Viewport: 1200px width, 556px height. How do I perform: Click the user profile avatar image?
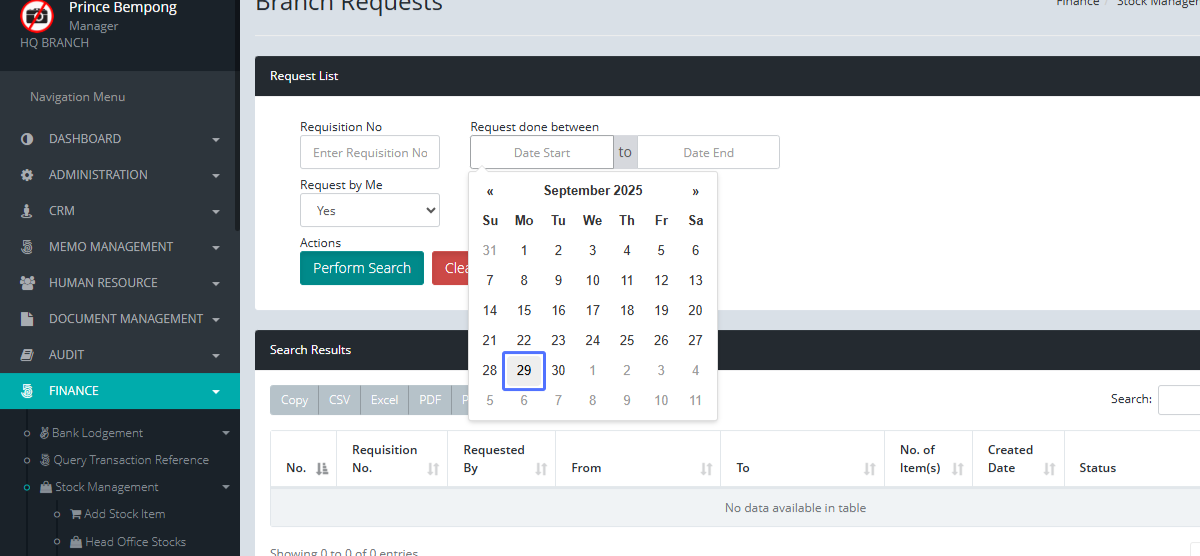[x=37, y=16]
